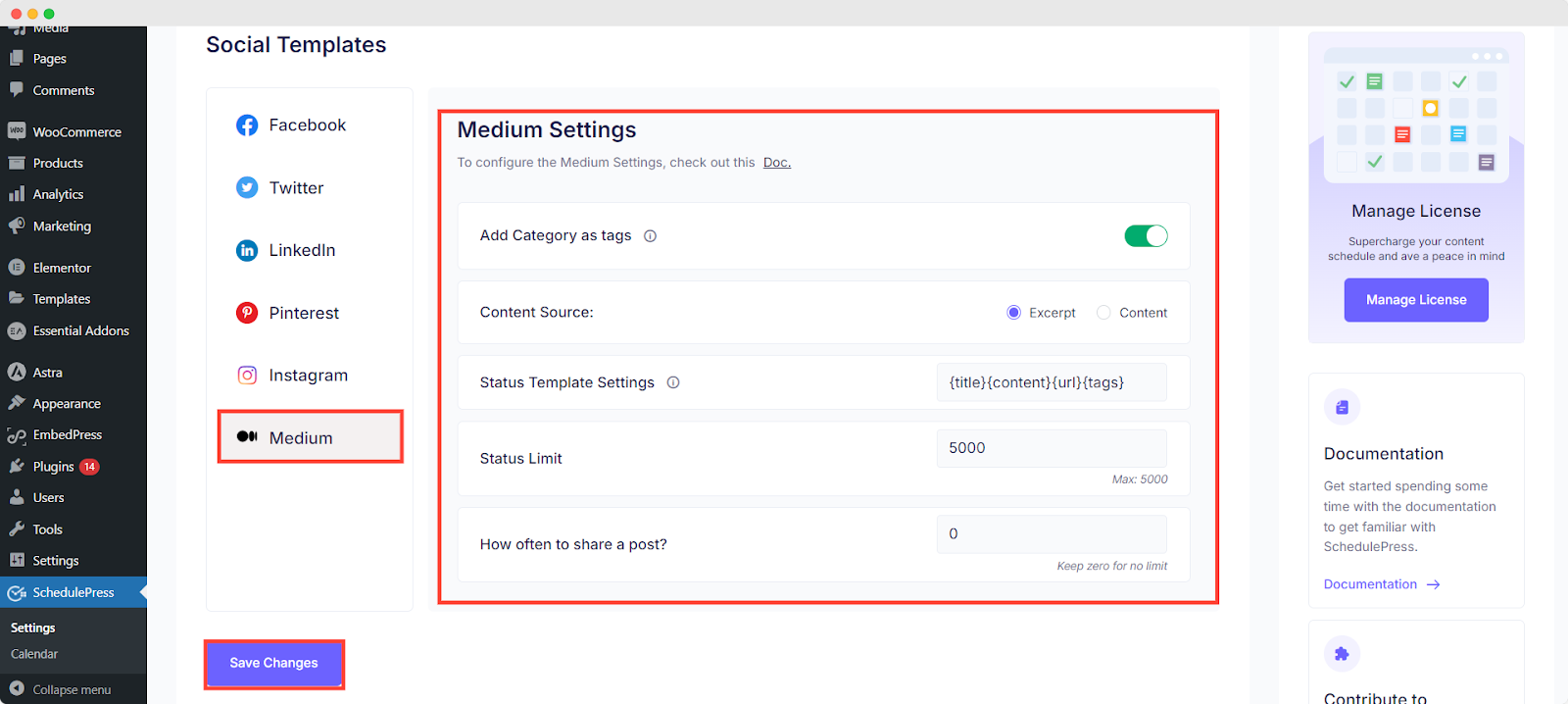Click the Pinterest logo icon
Screen dimensions: 1568x704
point(247,313)
